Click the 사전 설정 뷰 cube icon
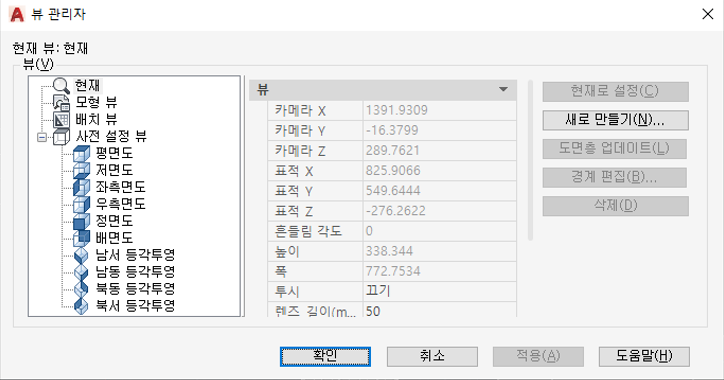This screenshot has height=380, width=724. [61, 136]
